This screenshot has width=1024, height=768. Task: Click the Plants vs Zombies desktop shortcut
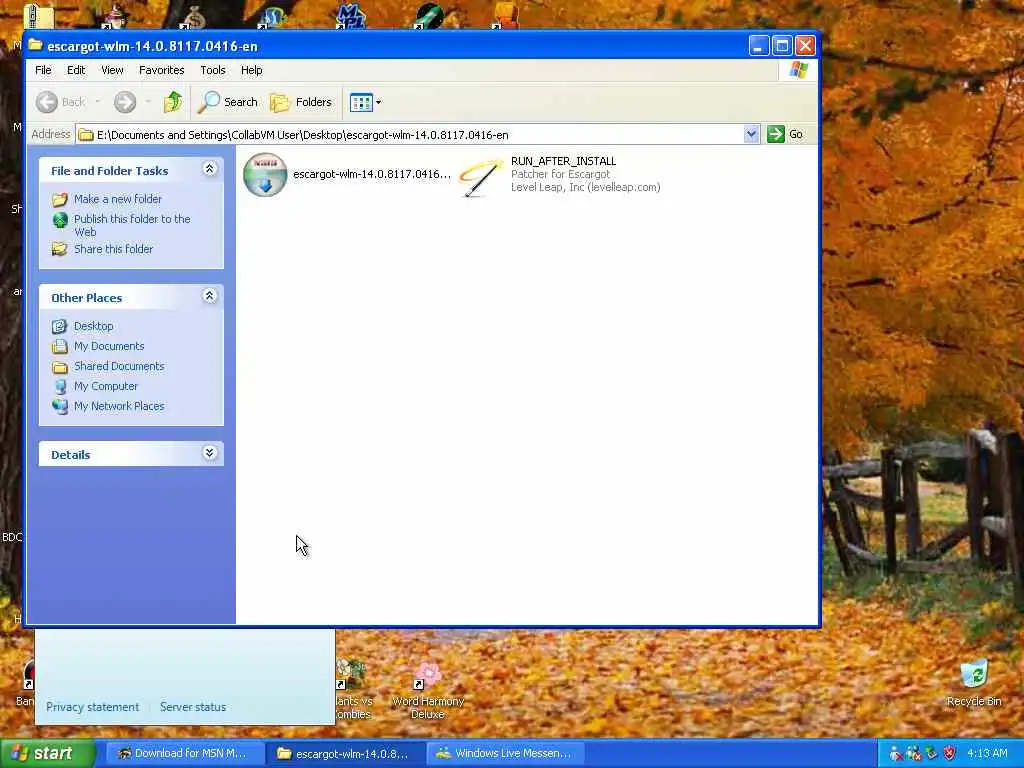(x=353, y=690)
